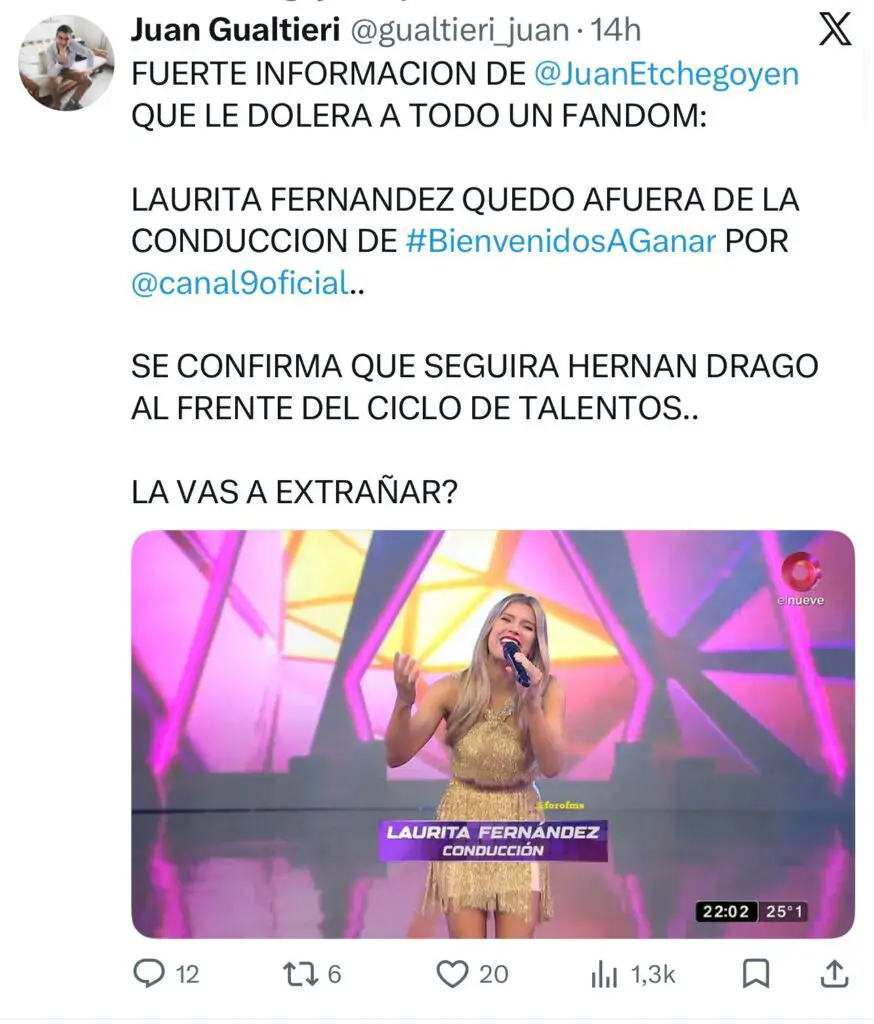
Task: Open the view analytics bar chart icon
Action: 604,974
